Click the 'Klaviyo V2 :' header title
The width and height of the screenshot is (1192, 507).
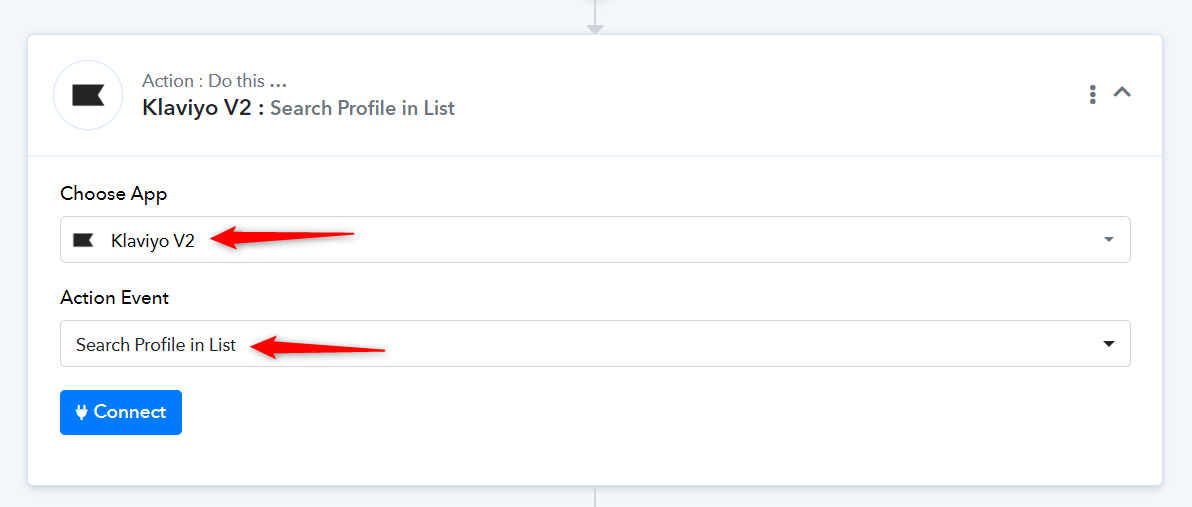(x=203, y=108)
